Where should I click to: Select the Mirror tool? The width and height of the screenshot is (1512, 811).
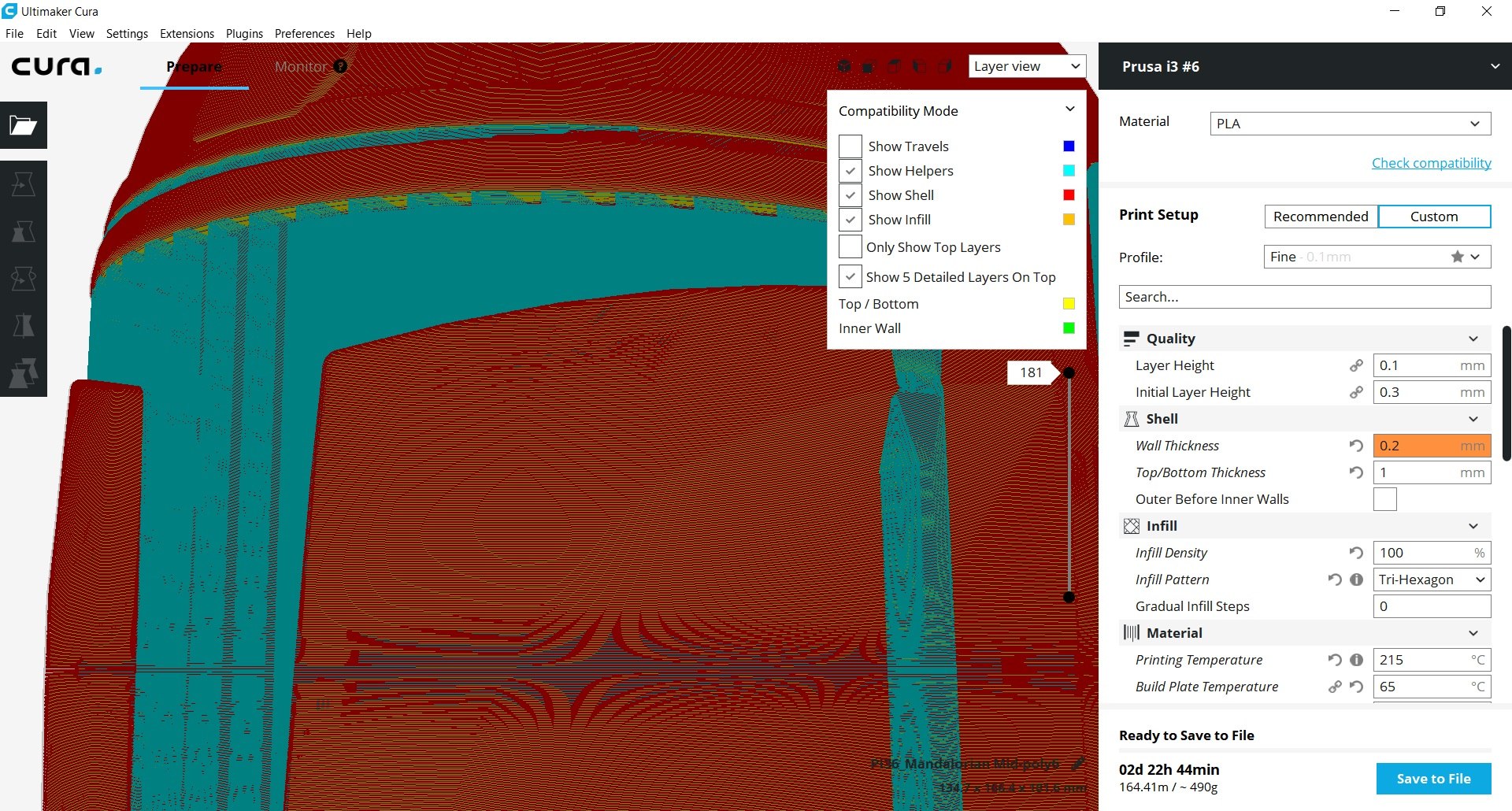click(x=24, y=326)
